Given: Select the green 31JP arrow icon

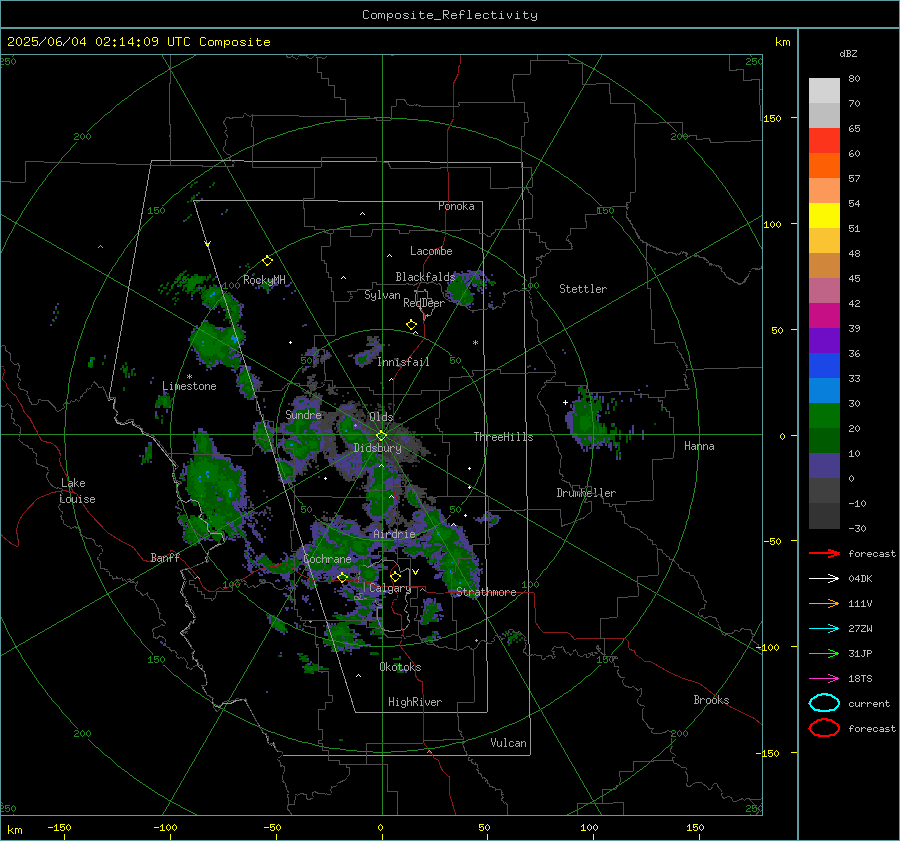Looking at the screenshot, I should coord(824,653).
